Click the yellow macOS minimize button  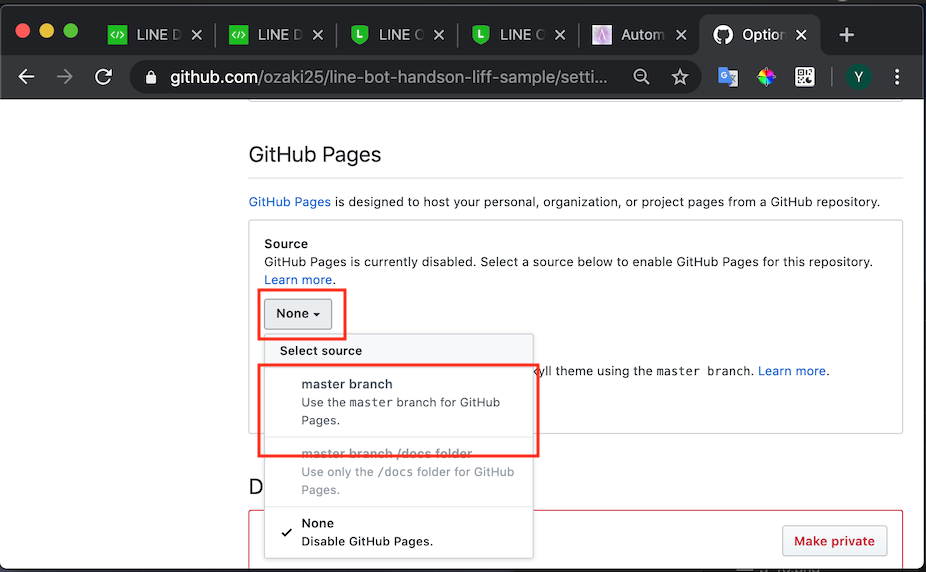click(47, 31)
